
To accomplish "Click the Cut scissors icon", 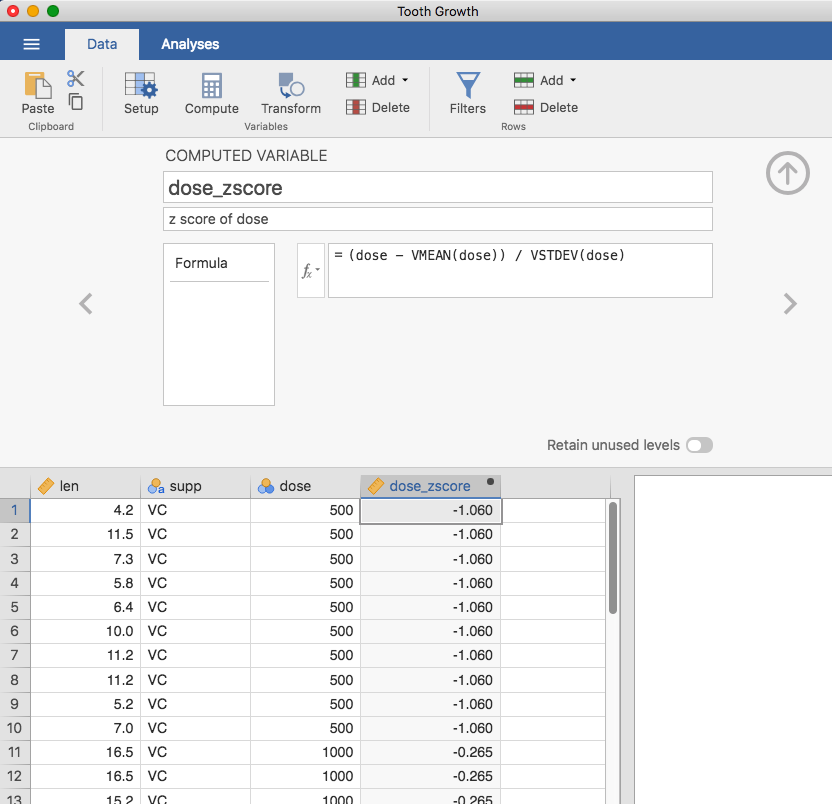I will pos(75,79).
